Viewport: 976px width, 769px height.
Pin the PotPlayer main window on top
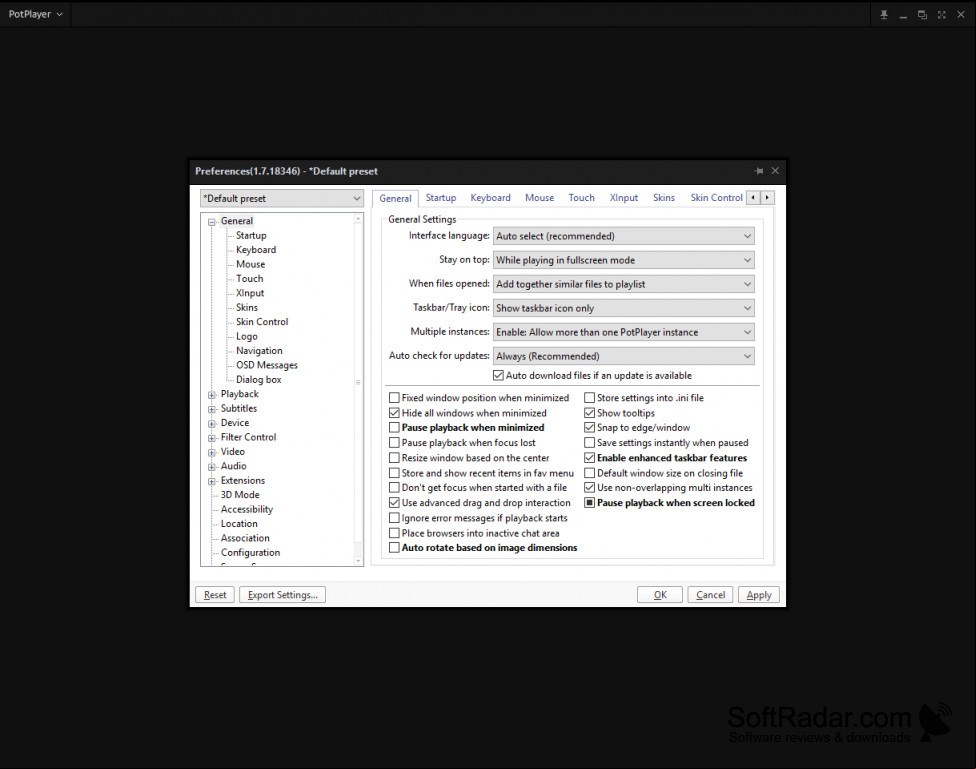coord(883,14)
